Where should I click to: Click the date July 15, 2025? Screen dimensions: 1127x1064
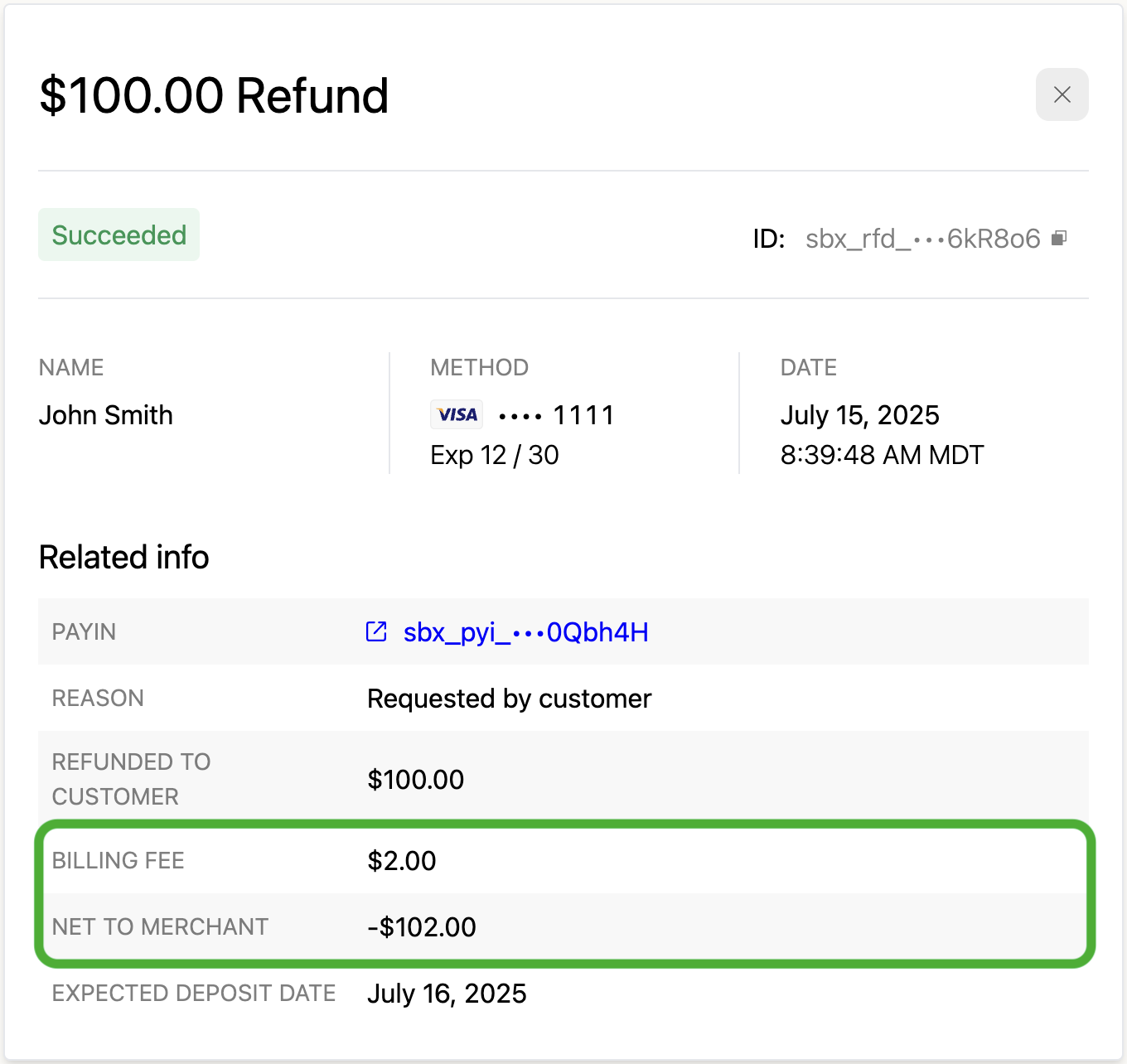pos(860,415)
